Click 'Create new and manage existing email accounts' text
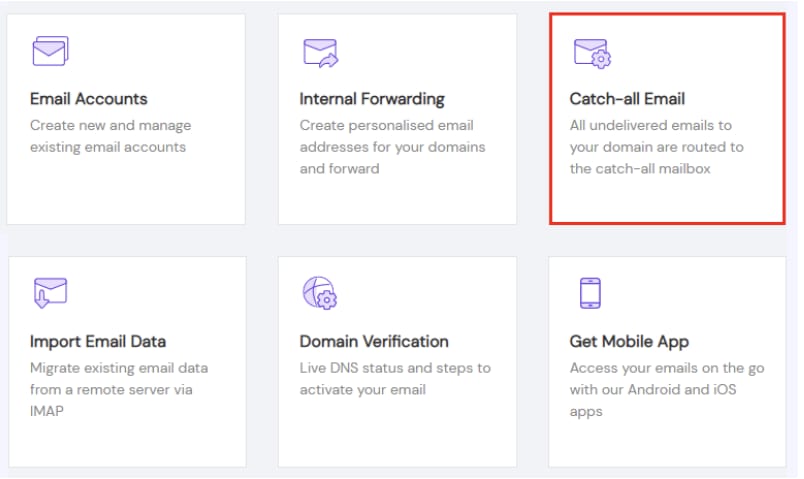Viewport: 804px width, 479px height. (x=110, y=136)
